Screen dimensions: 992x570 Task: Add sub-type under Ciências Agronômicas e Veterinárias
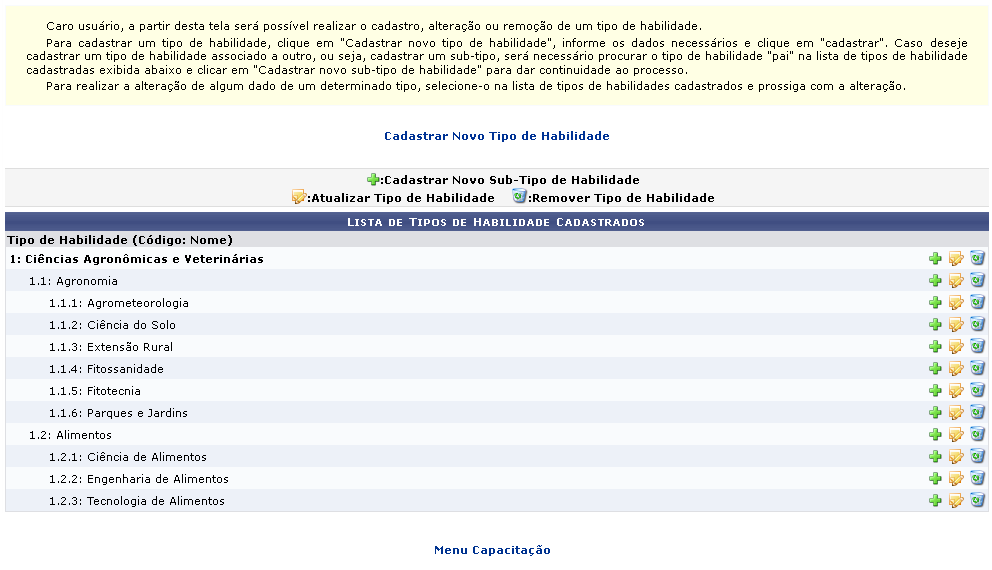click(x=935, y=259)
